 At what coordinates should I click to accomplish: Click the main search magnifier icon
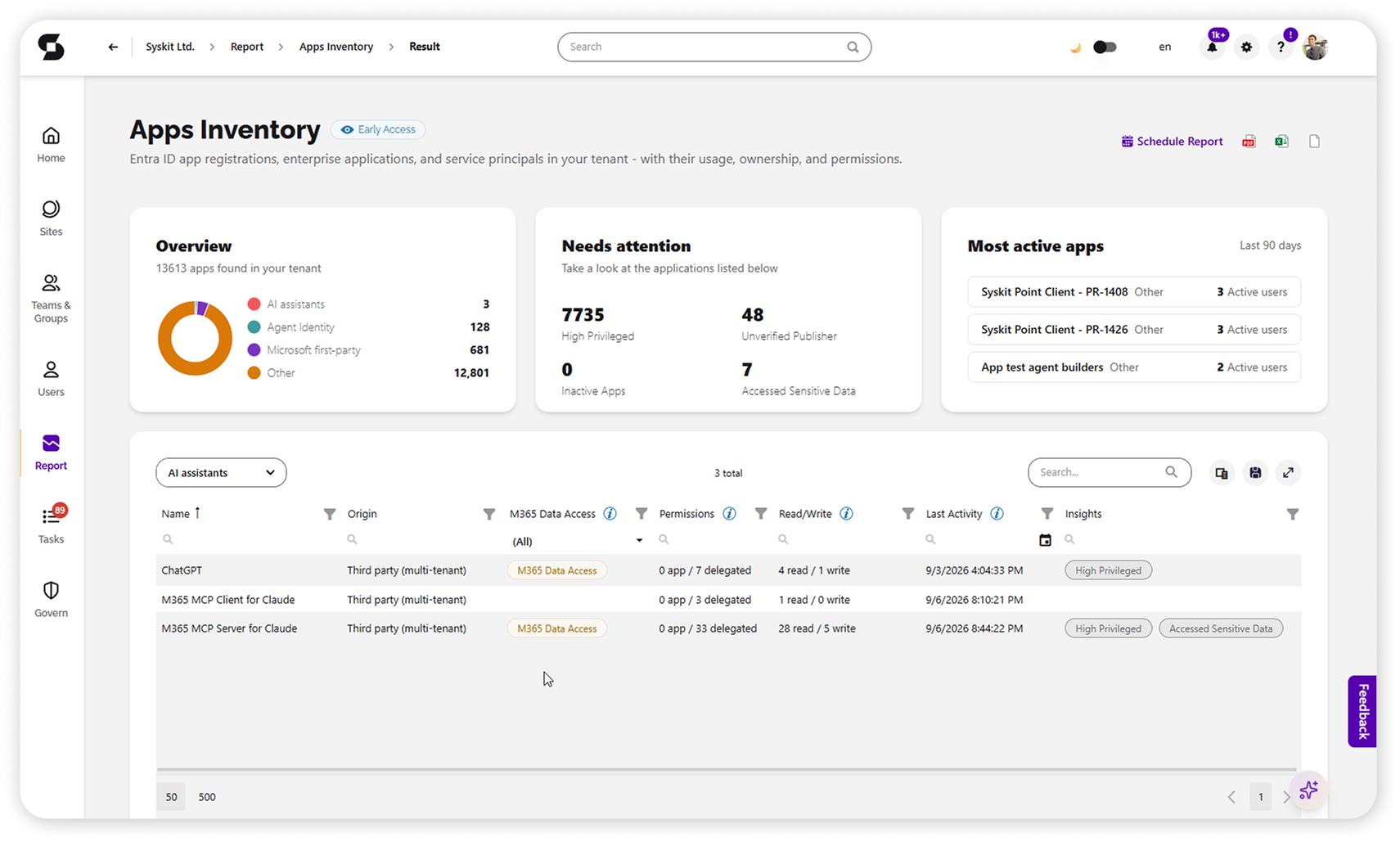coord(853,47)
